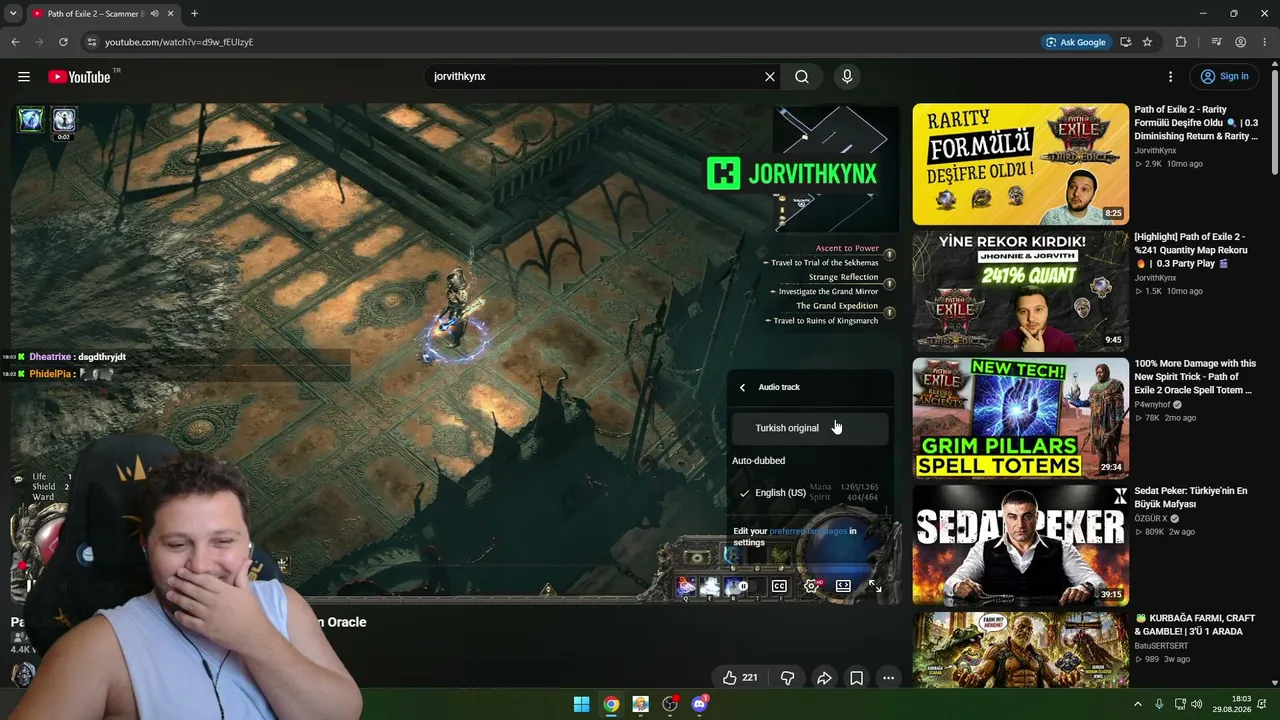Open the Grim Pillars Spell Totems thumbnail
Screen dimensions: 1280x720
point(1020,418)
